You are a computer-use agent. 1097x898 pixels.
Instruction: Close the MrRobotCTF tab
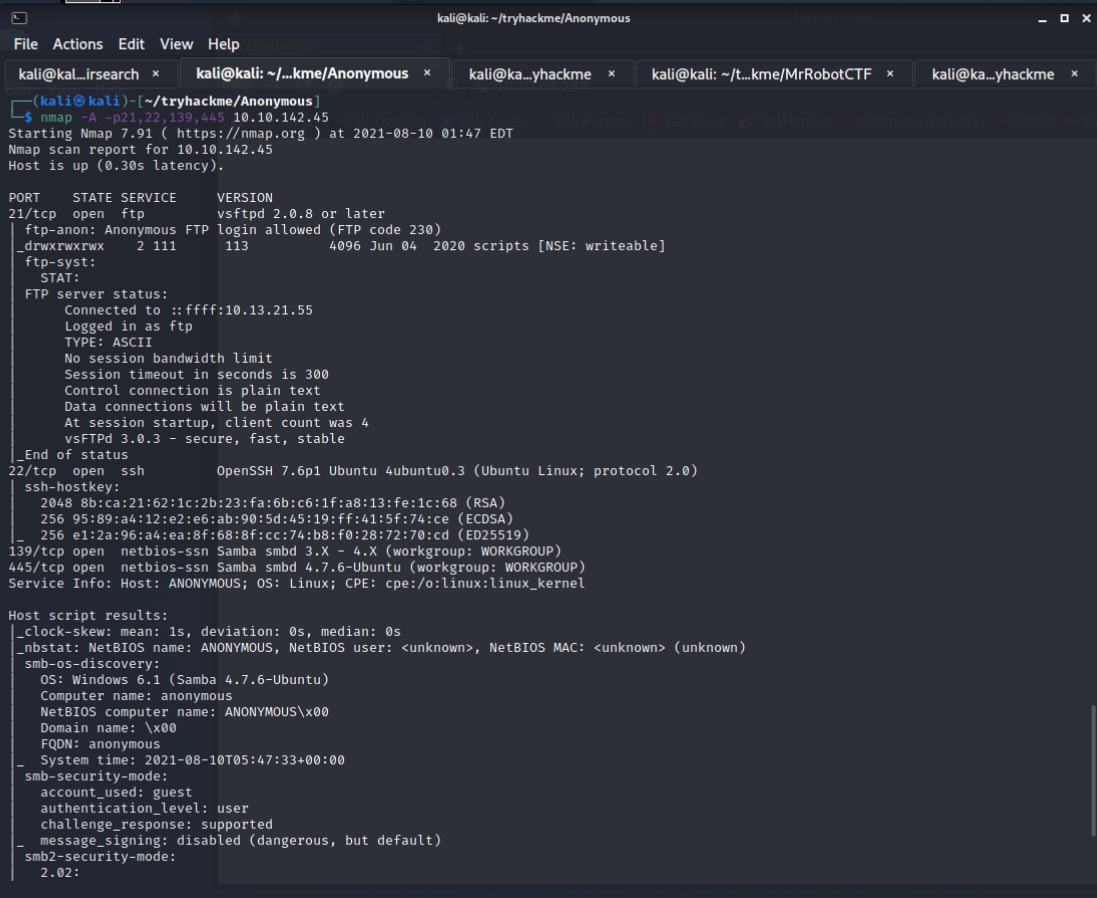pyautogui.click(x=894, y=74)
